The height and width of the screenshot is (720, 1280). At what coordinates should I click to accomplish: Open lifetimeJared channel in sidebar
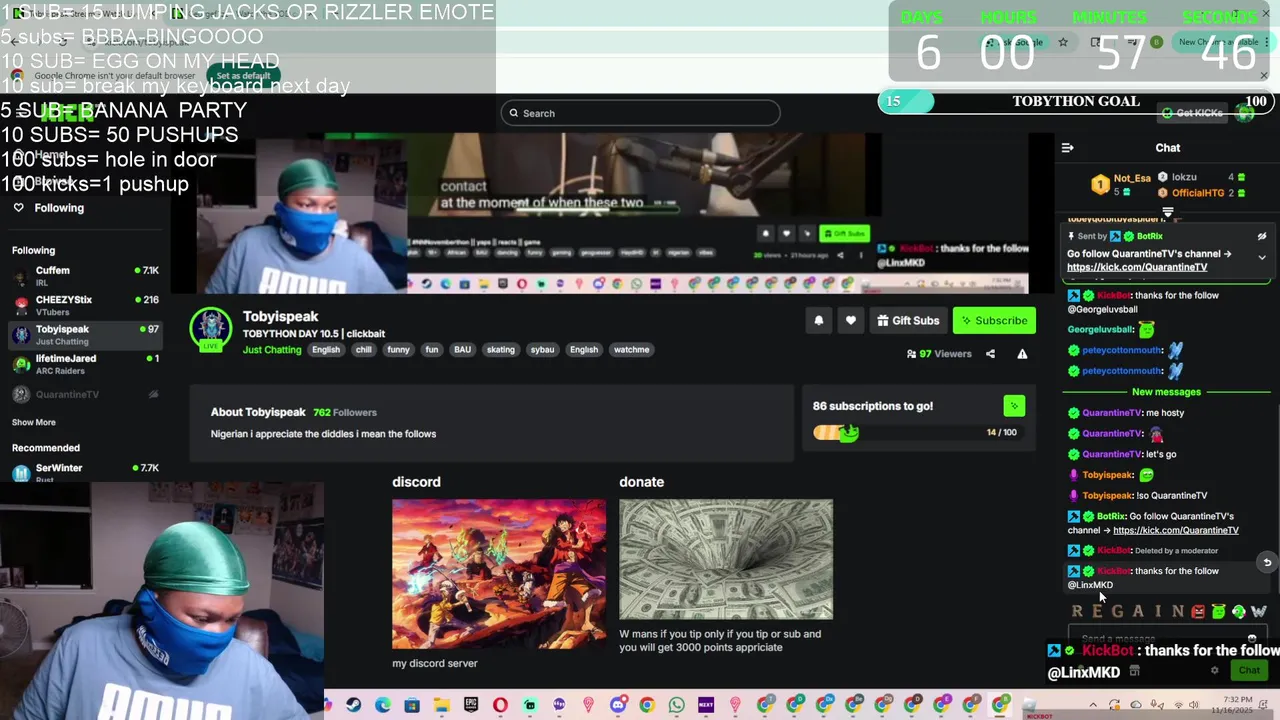pyautogui.click(x=85, y=364)
